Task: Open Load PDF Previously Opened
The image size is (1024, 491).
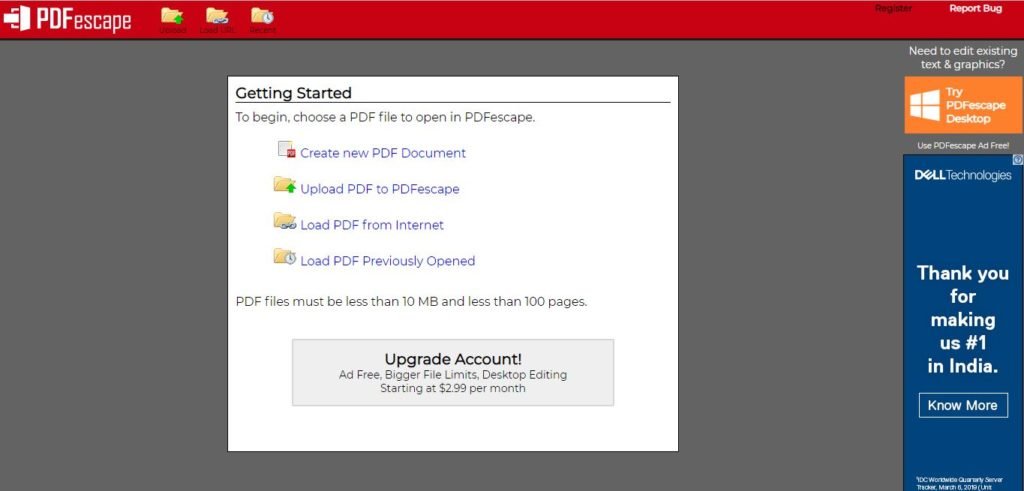Action: (x=387, y=261)
